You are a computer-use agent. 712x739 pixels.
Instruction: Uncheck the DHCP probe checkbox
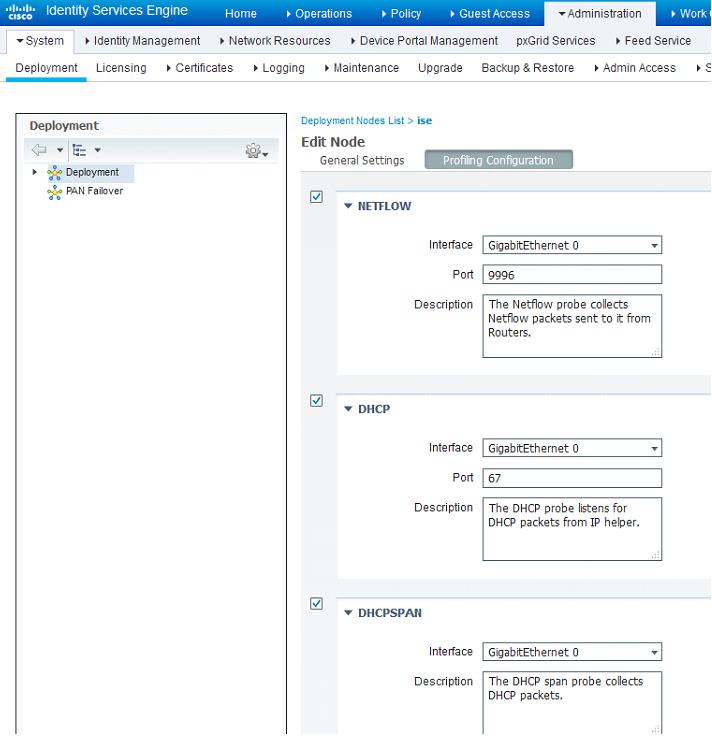(316, 401)
